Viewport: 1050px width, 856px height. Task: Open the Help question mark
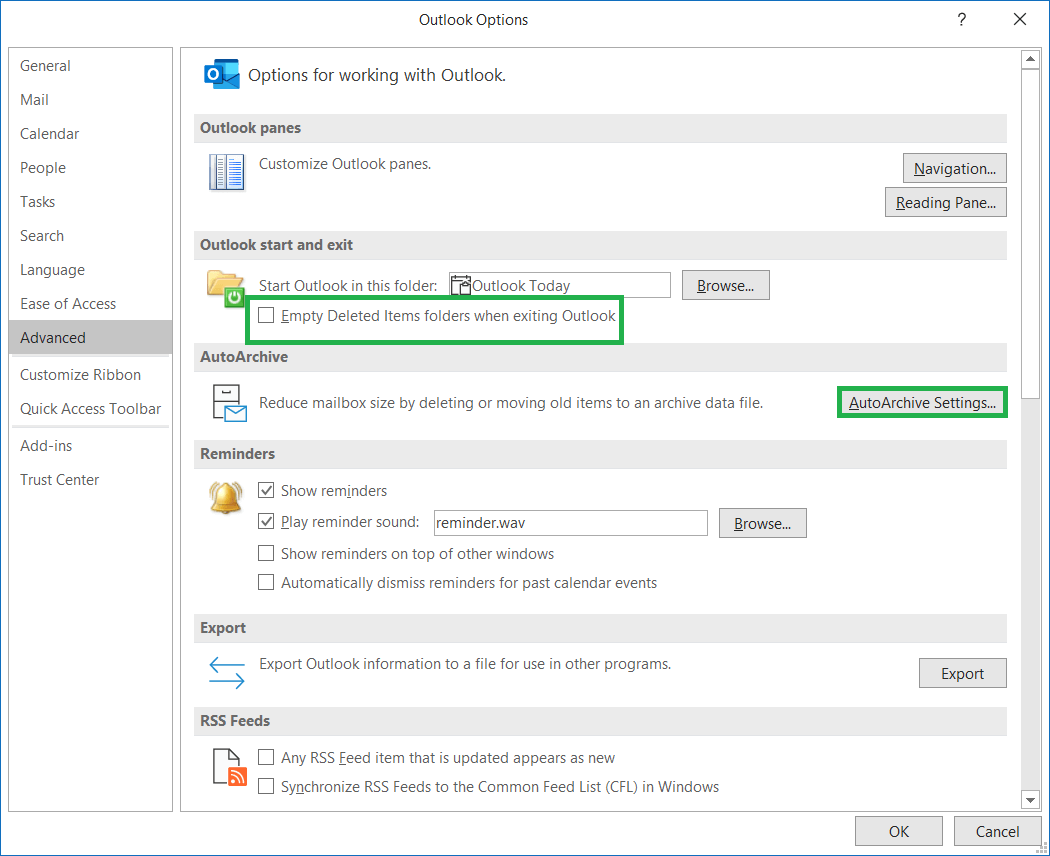[x=962, y=19]
